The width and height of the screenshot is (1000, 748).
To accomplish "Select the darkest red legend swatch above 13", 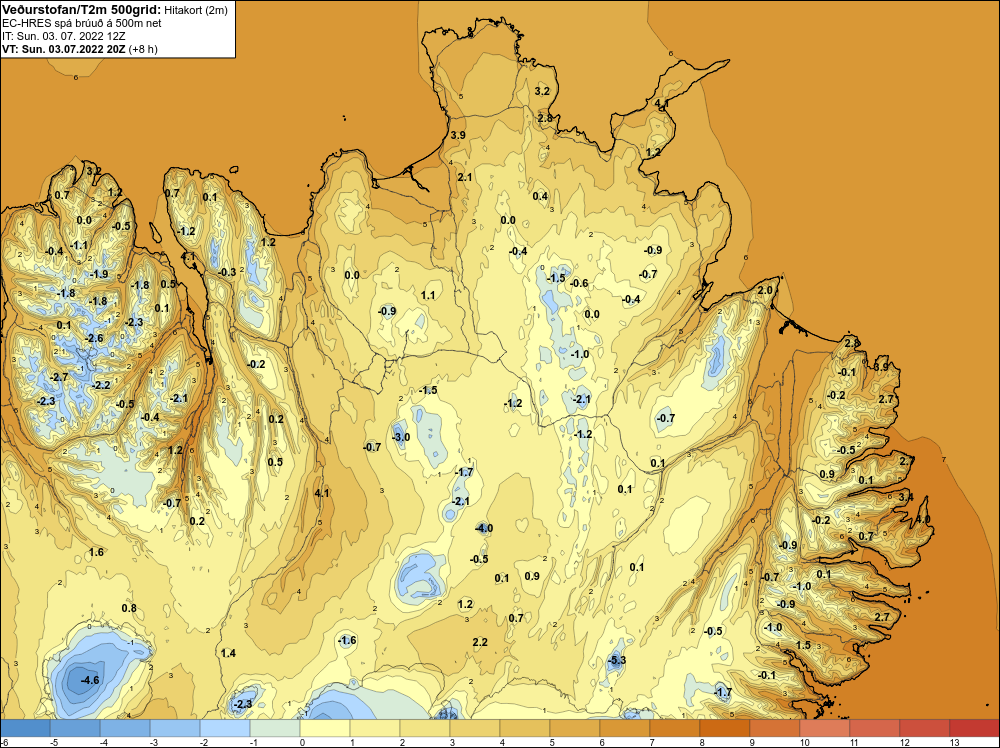I will click(x=974, y=728).
